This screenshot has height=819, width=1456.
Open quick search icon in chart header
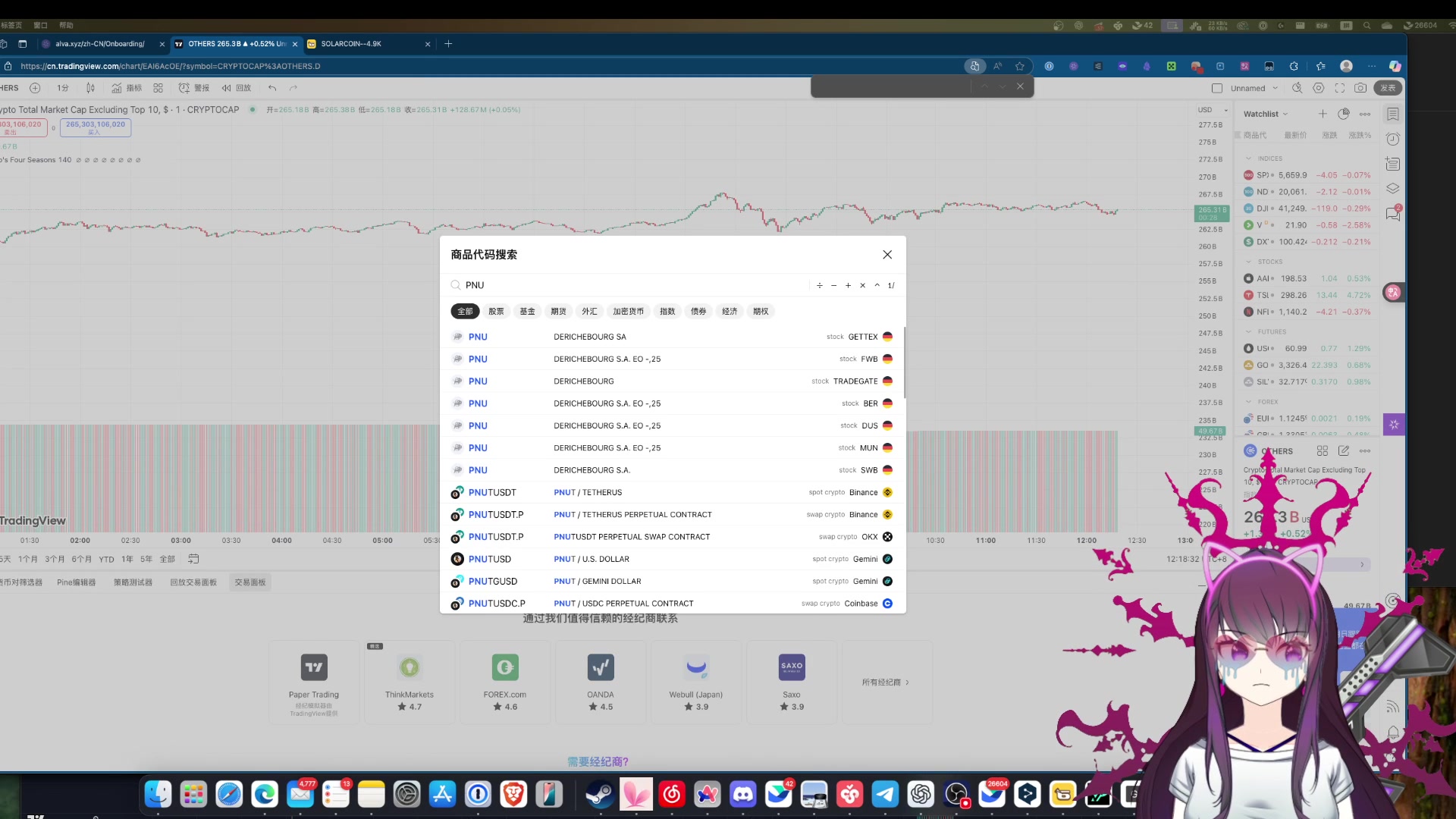[1298, 88]
